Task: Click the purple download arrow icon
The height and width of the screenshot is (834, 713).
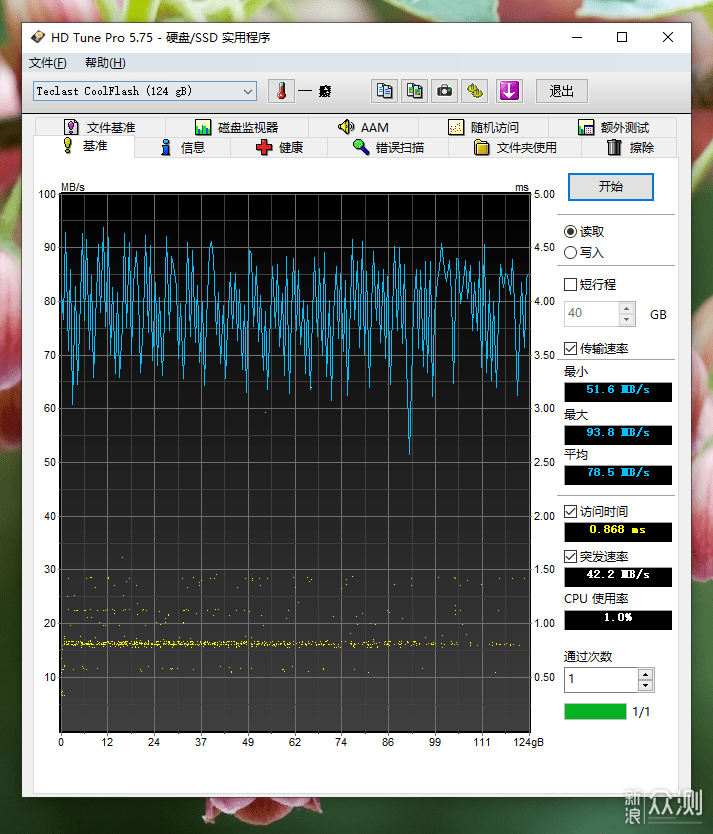Action: coord(509,91)
